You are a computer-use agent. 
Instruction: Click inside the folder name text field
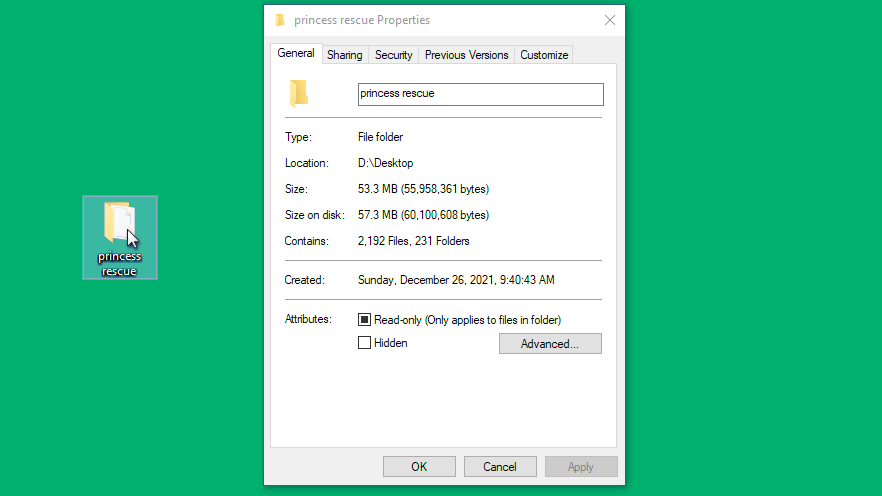click(x=480, y=94)
